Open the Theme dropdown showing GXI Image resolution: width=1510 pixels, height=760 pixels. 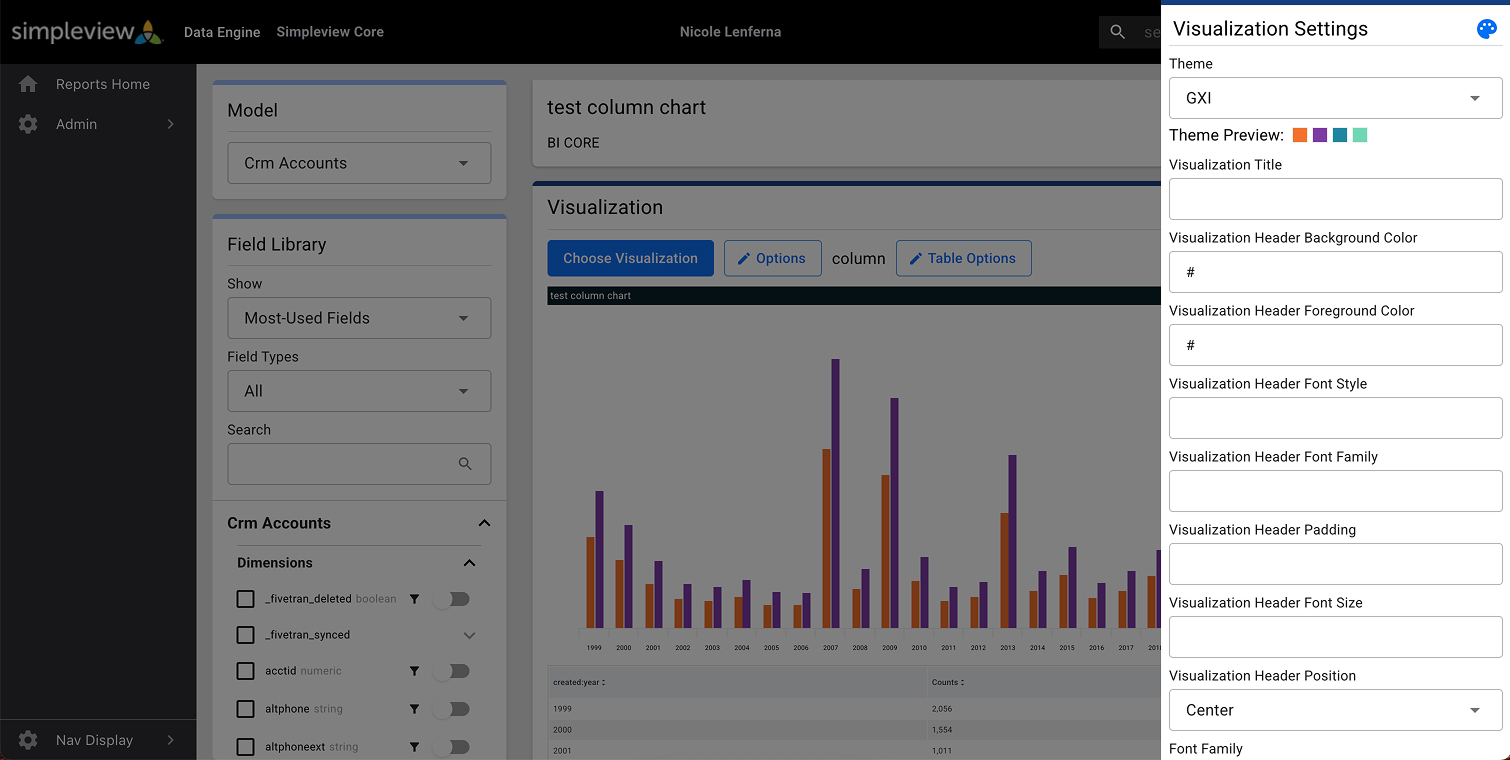[x=1335, y=98]
